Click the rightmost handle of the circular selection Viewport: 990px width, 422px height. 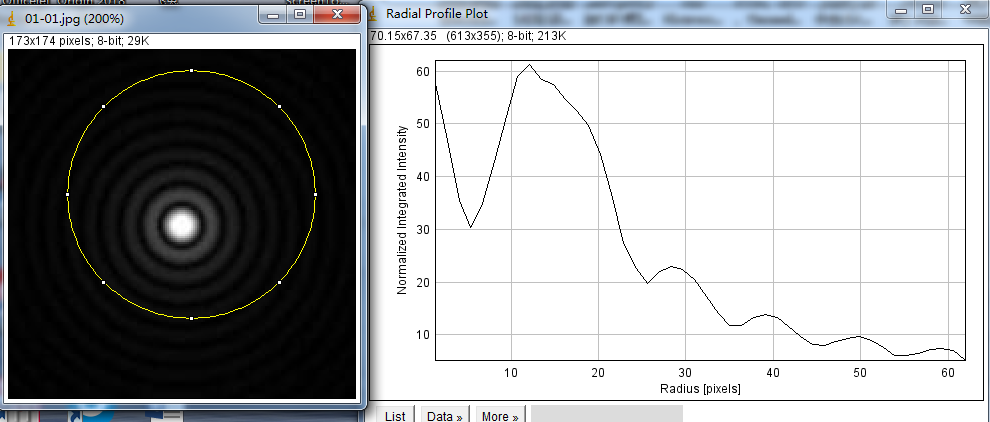[x=315, y=194]
